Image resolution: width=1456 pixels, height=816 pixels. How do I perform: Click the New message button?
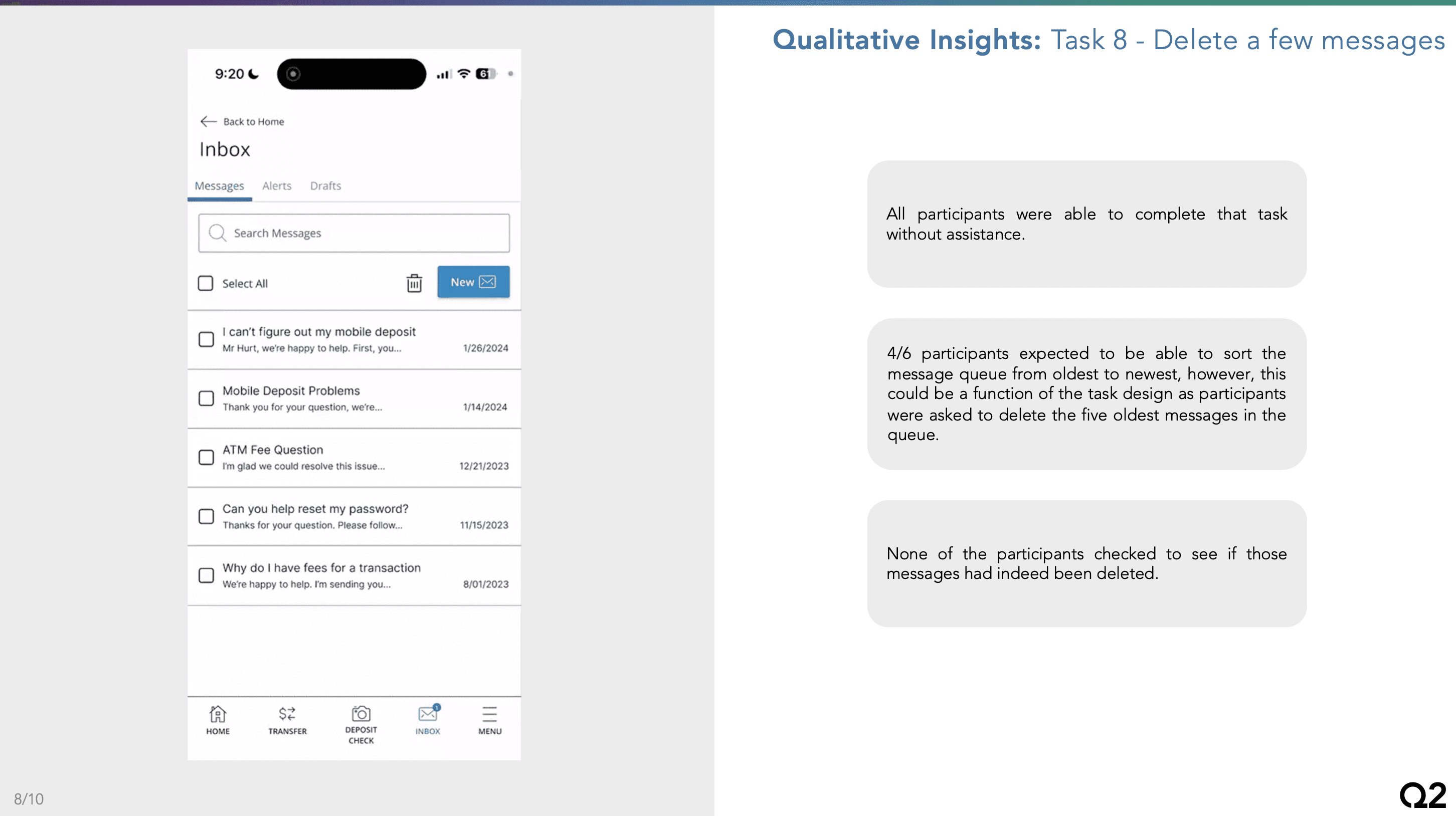[x=473, y=282]
